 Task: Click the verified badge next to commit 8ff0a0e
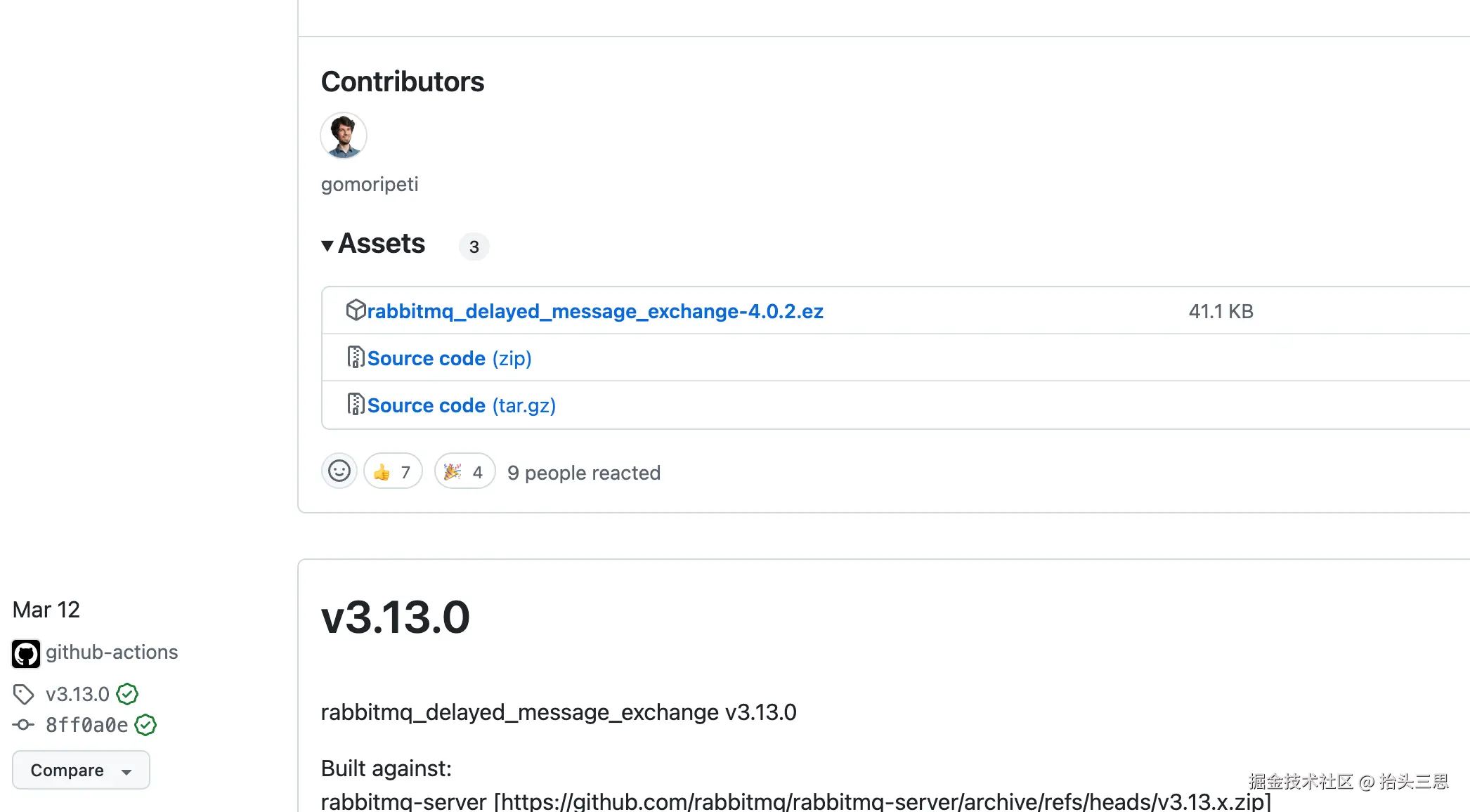click(145, 725)
